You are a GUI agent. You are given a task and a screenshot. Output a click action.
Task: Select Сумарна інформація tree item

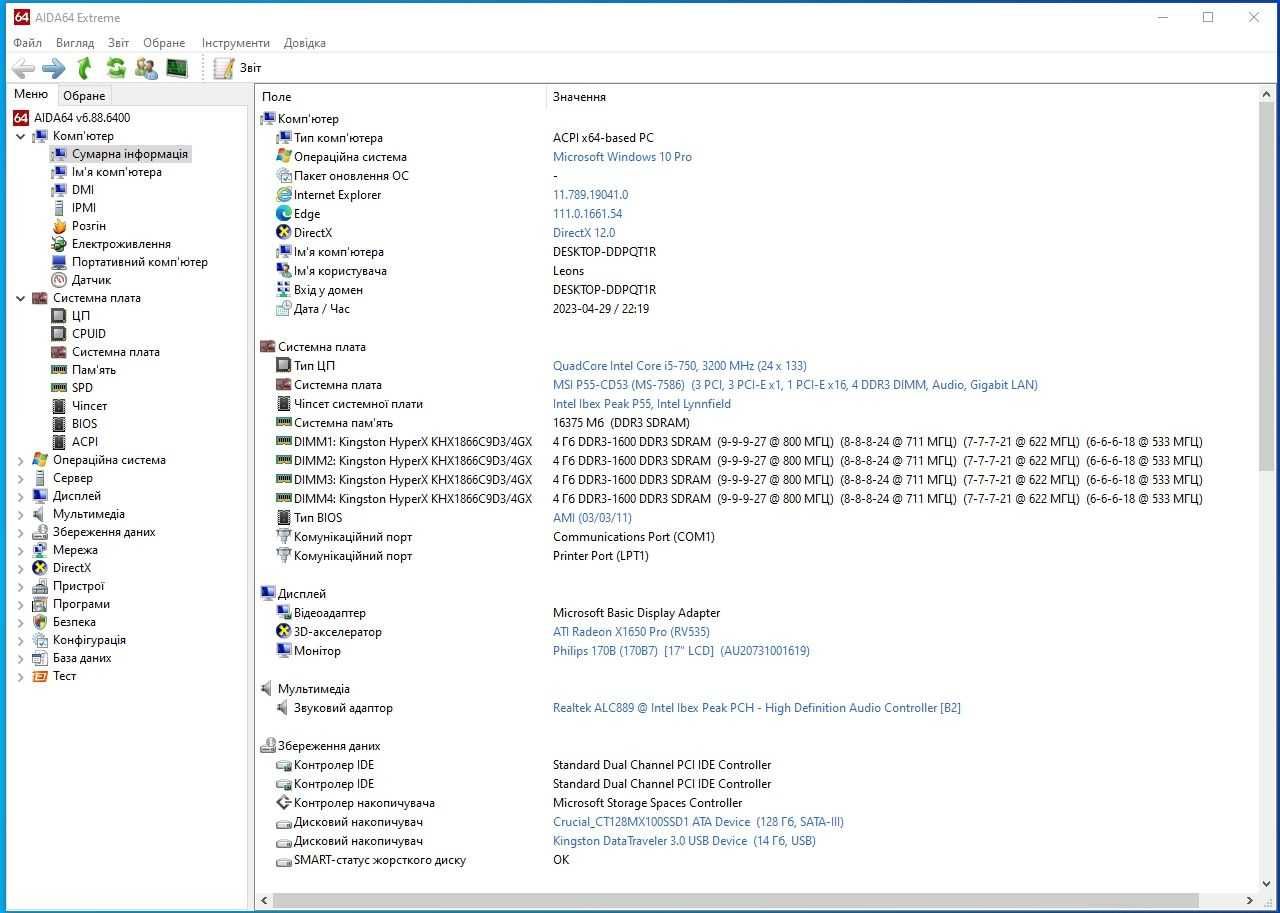click(x=130, y=154)
